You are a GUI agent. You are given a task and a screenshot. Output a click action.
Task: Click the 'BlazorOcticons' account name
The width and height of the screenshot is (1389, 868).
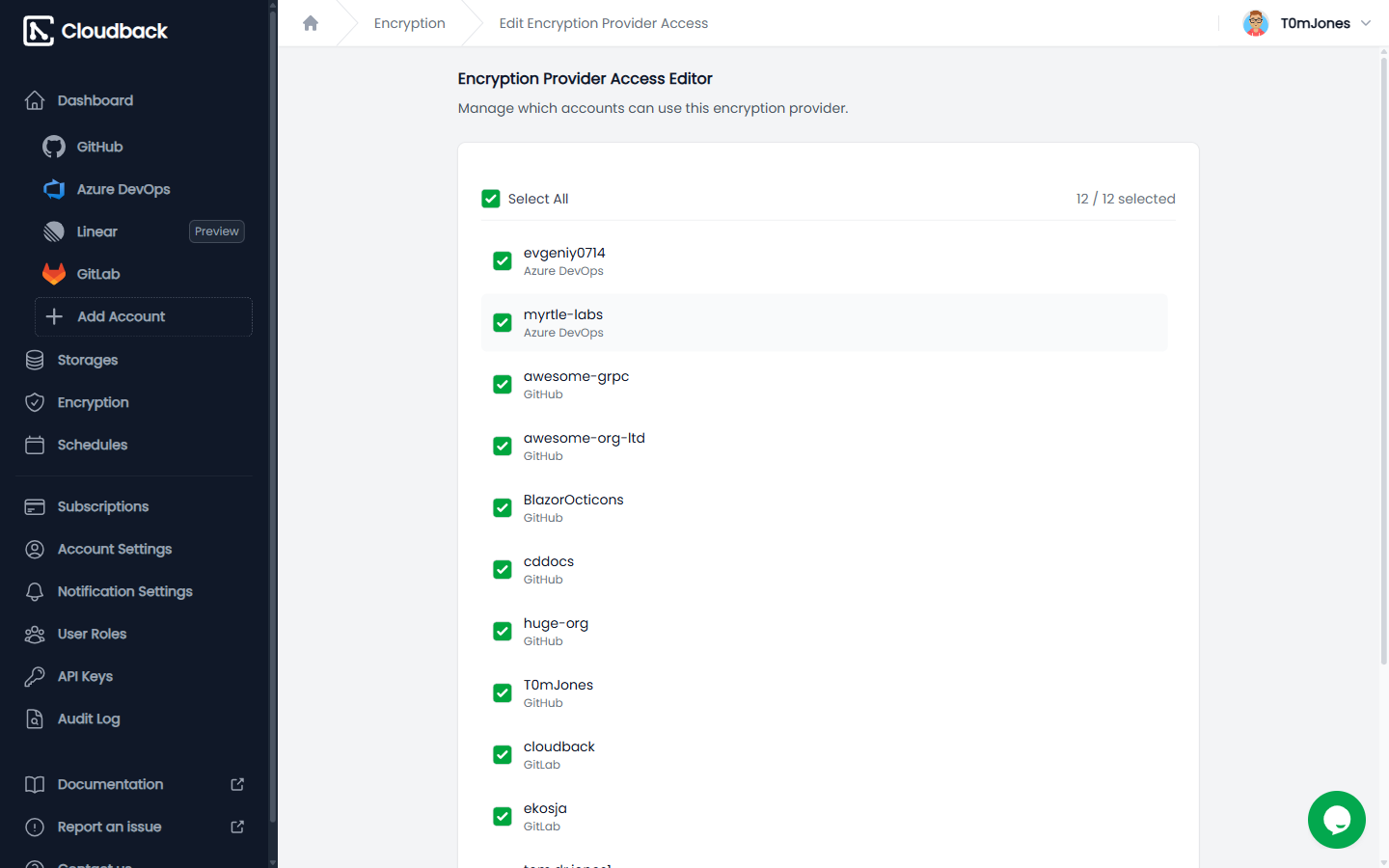[574, 500]
